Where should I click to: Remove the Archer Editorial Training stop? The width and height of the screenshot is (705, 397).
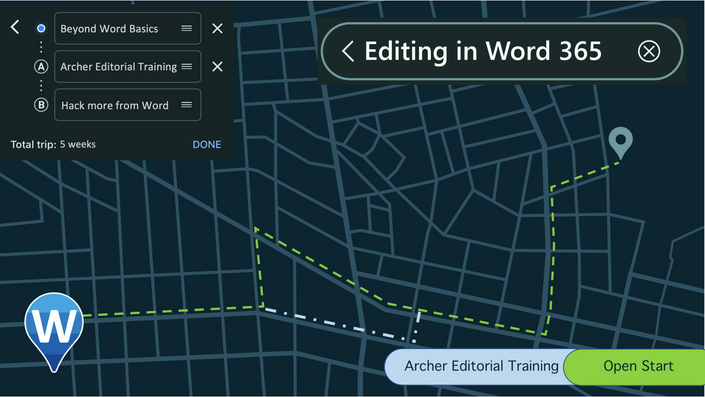[x=217, y=67]
